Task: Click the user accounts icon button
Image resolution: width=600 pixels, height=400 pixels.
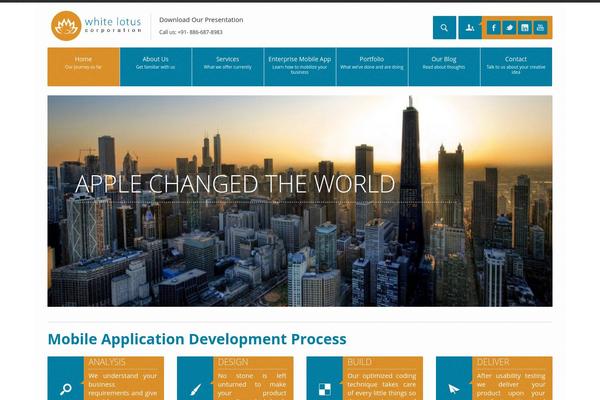Action: click(x=470, y=28)
